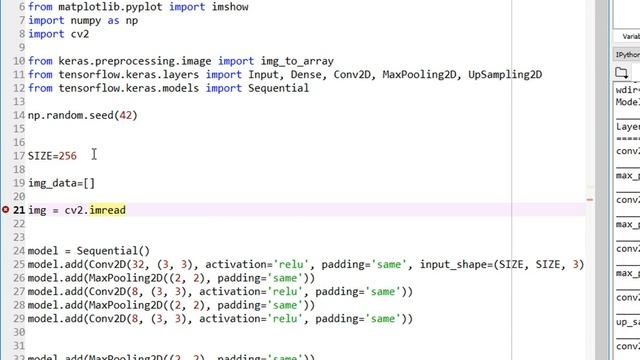This screenshot has width=640, height=360.
Task: Click 'UpSampling2D' in the layers import line
Action: pyautogui.click(x=505, y=75)
